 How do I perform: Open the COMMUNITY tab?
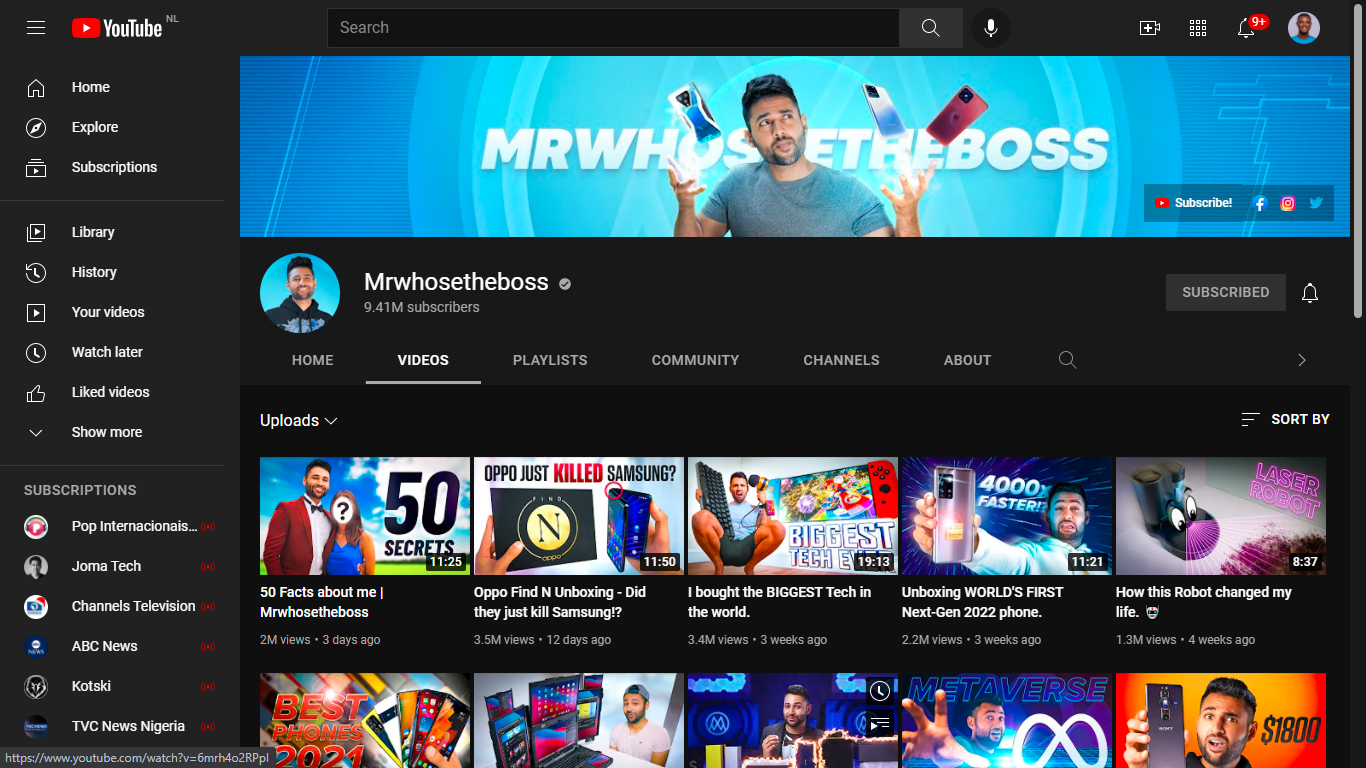tap(696, 360)
